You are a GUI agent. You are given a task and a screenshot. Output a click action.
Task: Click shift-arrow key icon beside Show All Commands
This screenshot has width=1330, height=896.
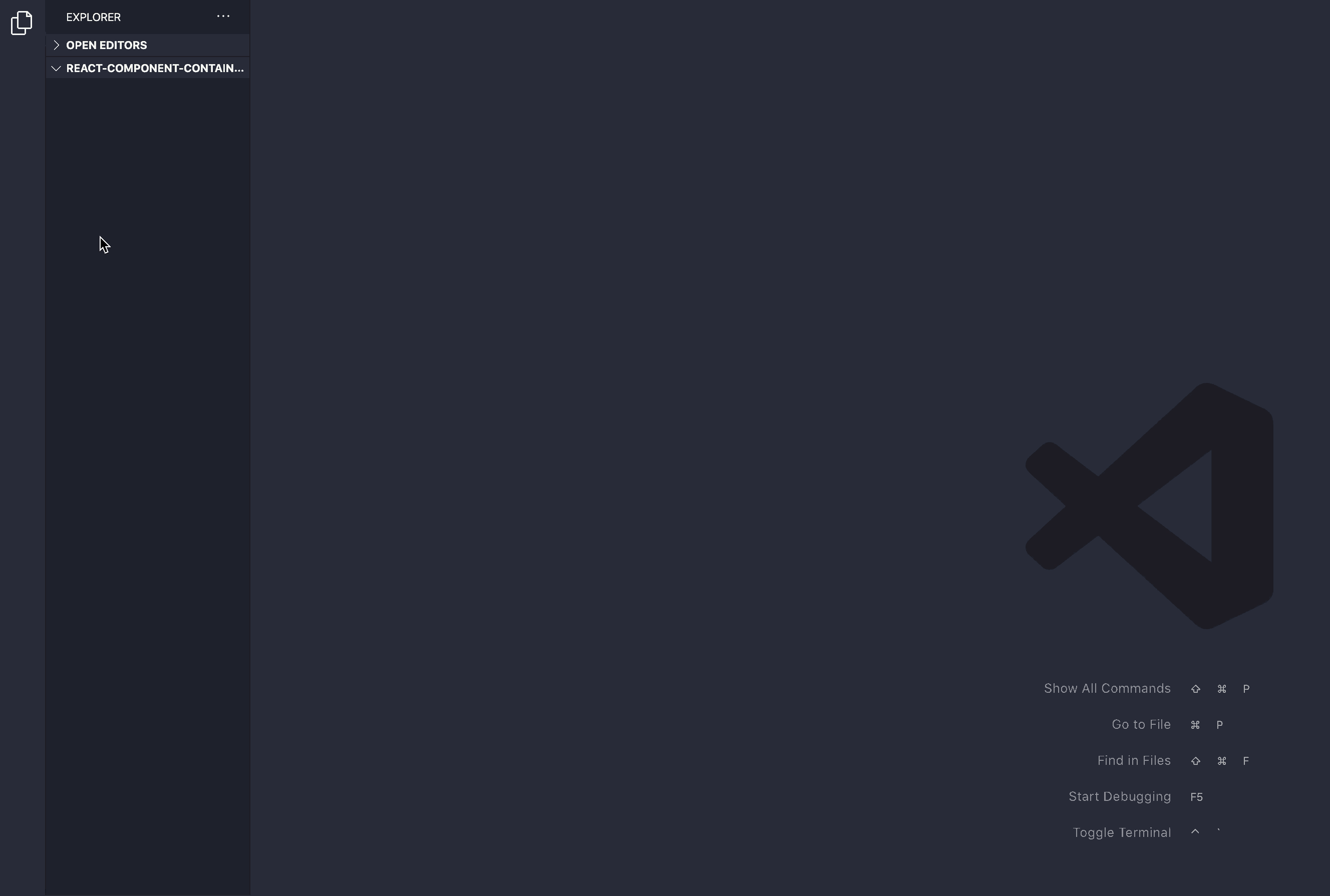pyautogui.click(x=1195, y=689)
